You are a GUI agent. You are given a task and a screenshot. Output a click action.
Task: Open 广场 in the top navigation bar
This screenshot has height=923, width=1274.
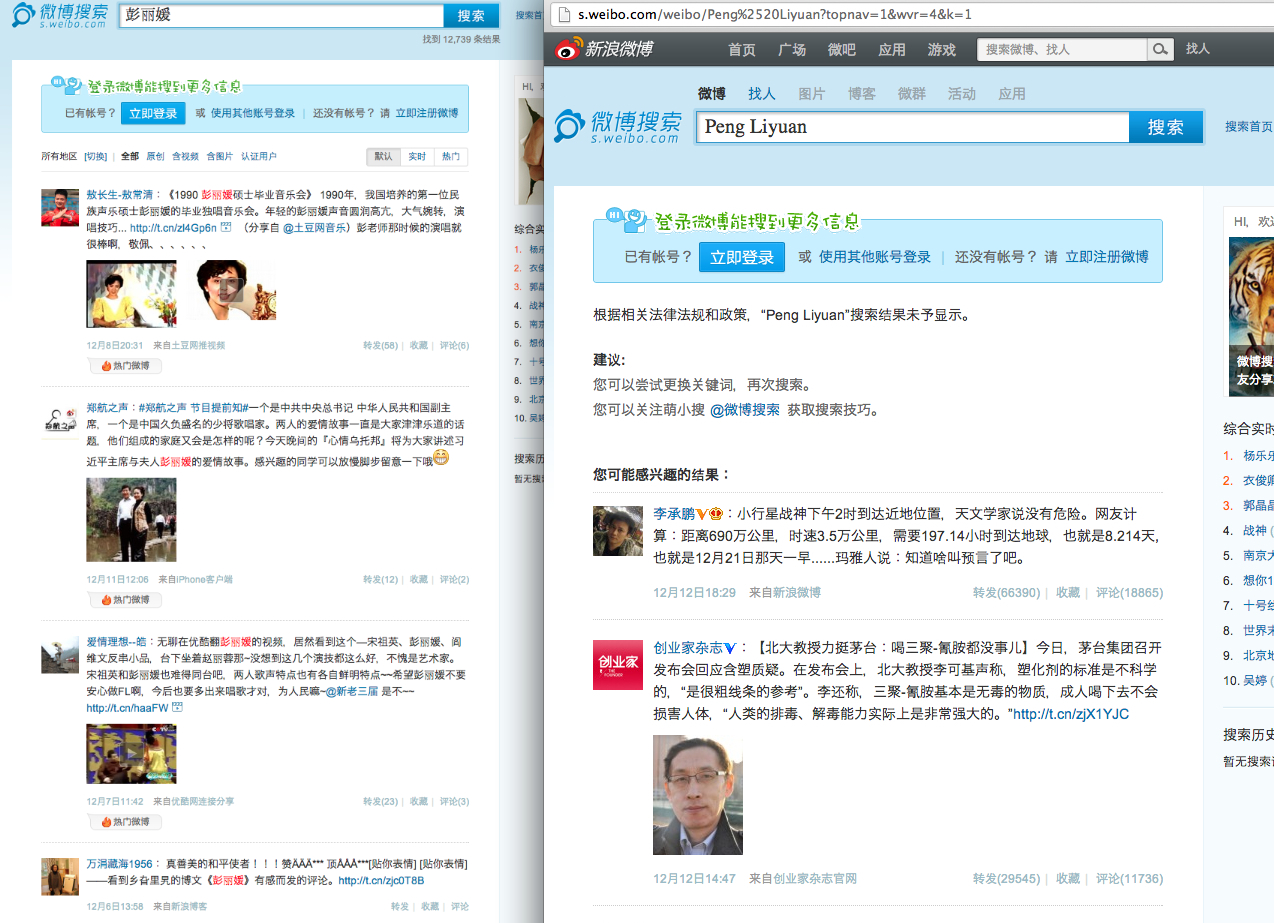pos(792,50)
